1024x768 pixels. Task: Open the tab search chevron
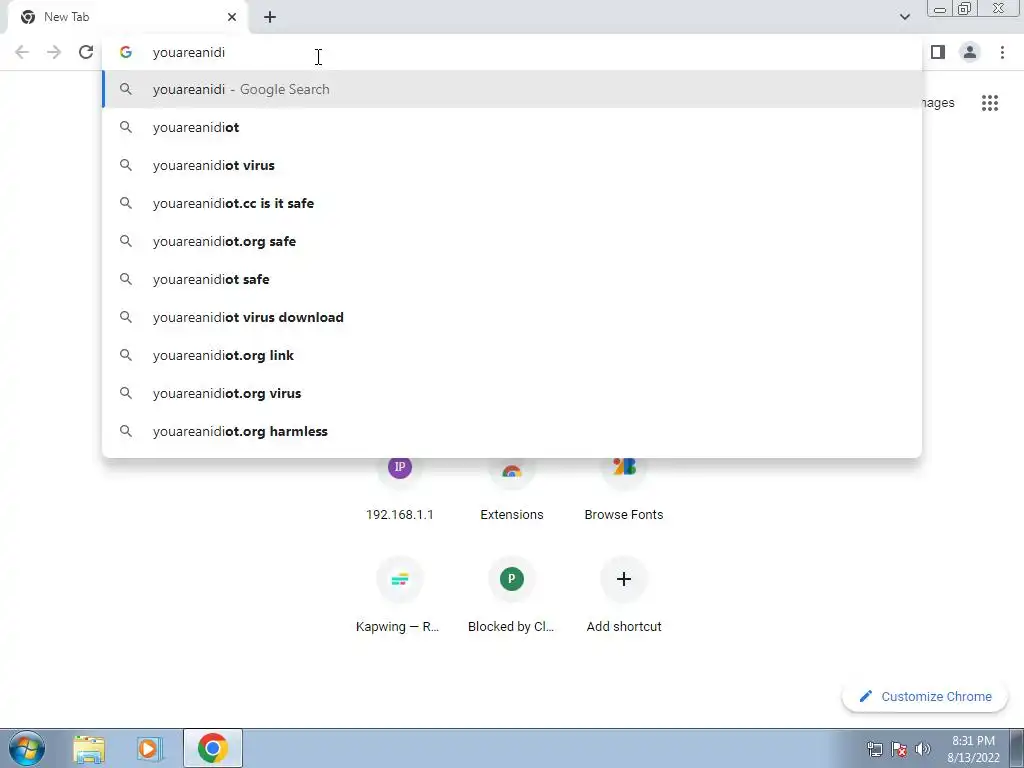tap(904, 17)
